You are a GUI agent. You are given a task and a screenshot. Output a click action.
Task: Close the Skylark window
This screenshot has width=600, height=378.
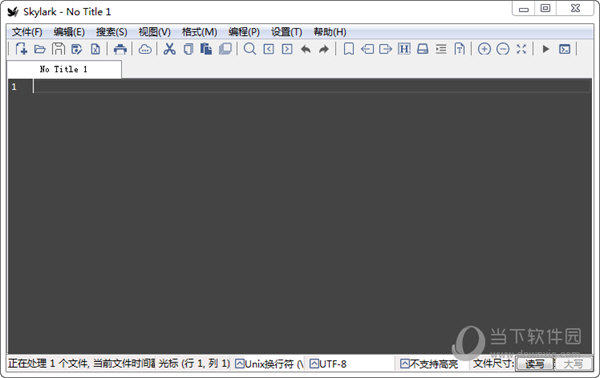575,8
